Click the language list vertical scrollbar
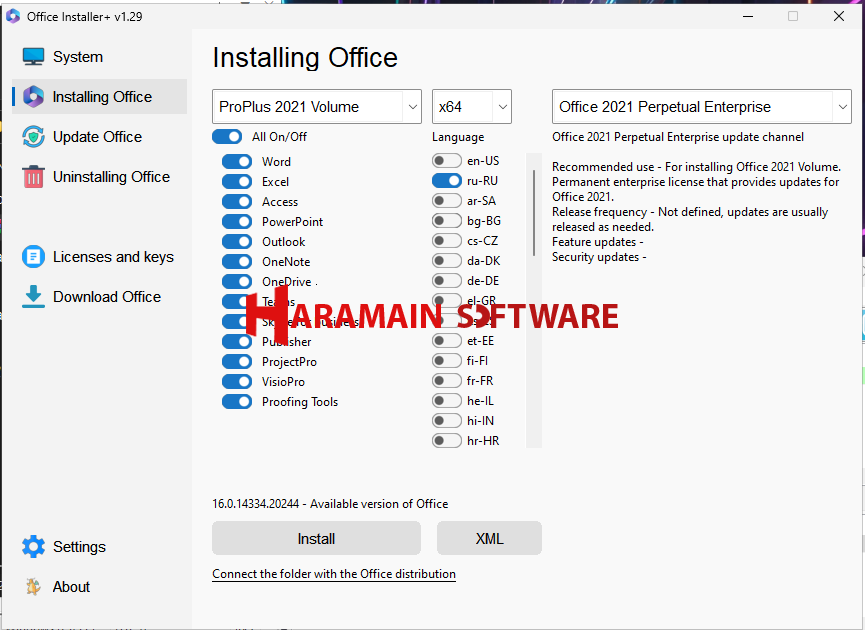865x630 pixels. (534, 212)
